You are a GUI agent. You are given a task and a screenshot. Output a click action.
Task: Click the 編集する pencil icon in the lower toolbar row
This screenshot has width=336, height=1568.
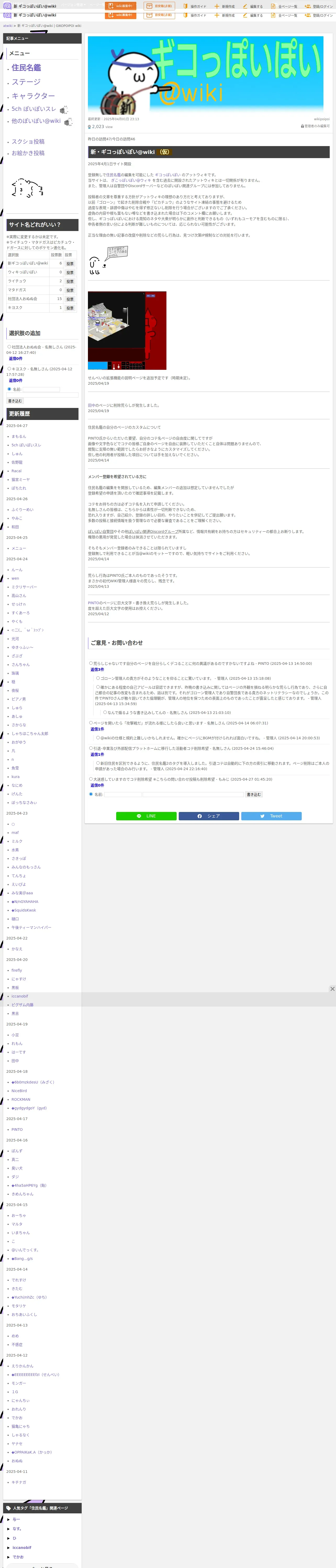[x=245, y=15]
